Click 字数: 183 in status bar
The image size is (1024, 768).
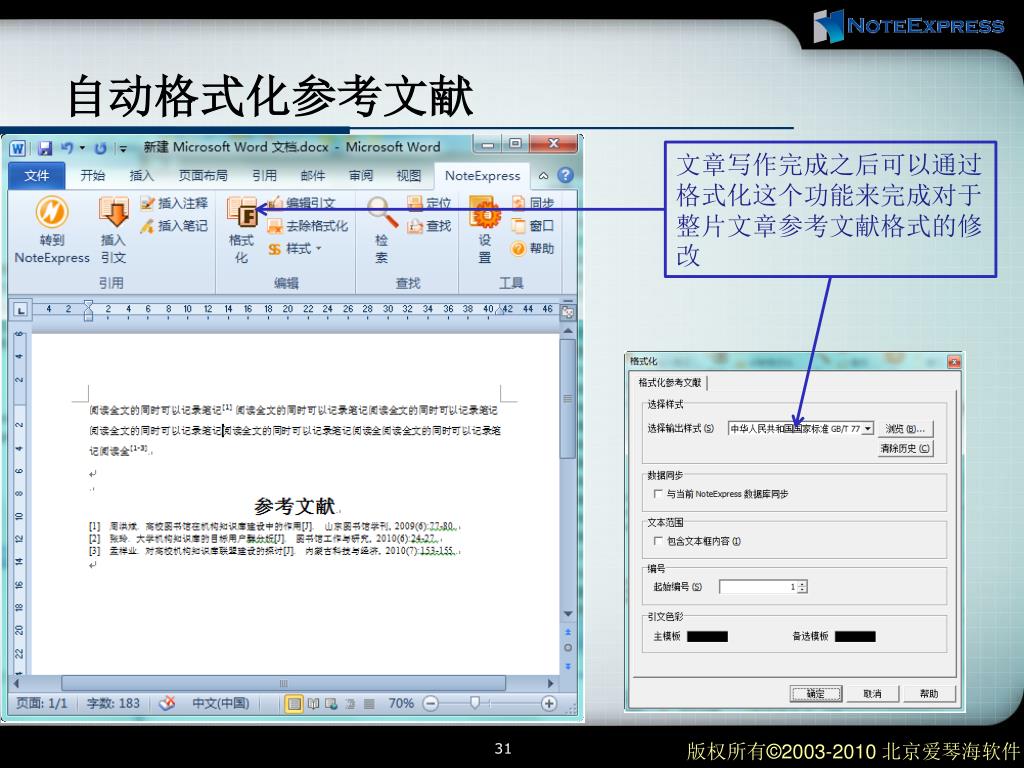pyautogui.click(x=113, y=703)
